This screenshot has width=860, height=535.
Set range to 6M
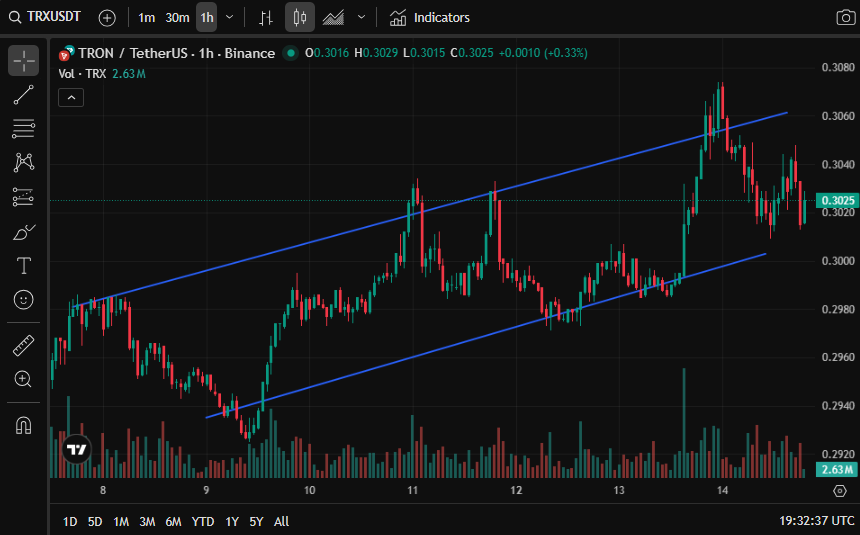[173, 521]
